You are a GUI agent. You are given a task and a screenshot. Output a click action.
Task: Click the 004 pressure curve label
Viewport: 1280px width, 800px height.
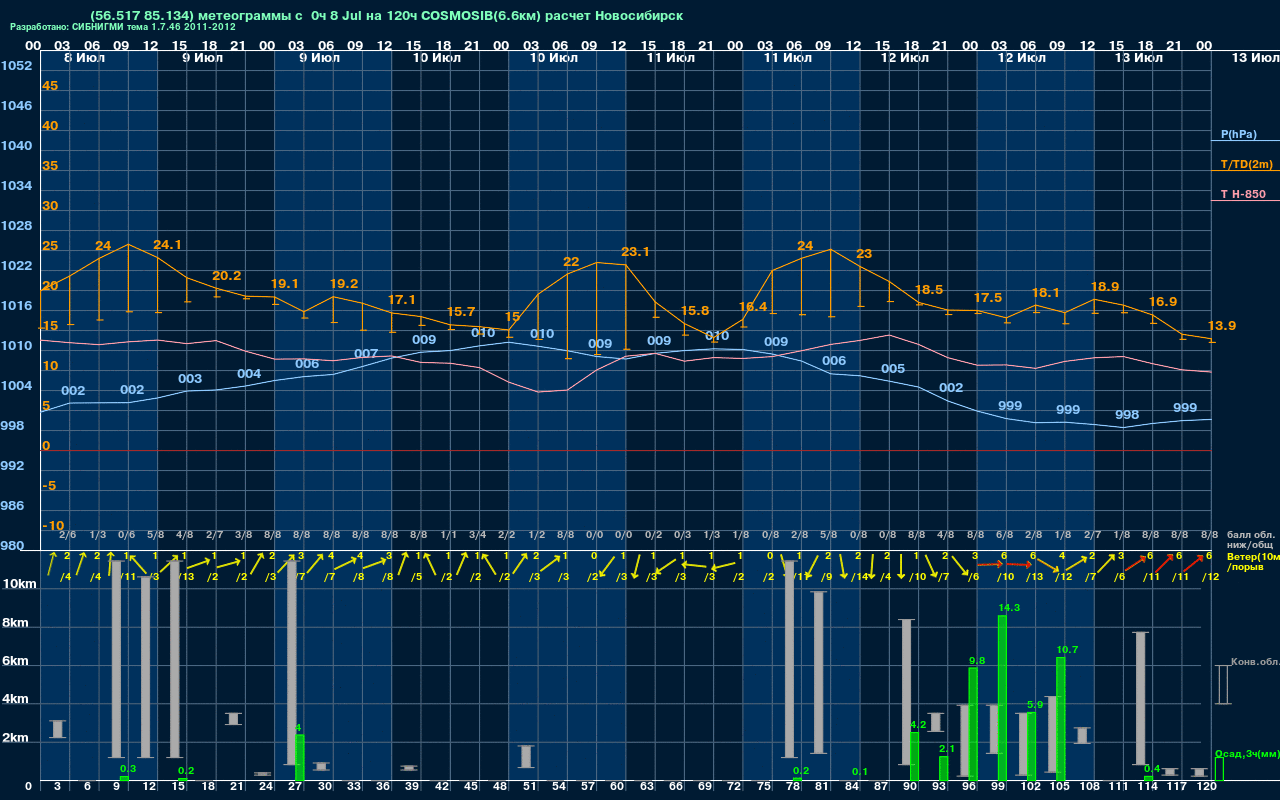(249, 374)
